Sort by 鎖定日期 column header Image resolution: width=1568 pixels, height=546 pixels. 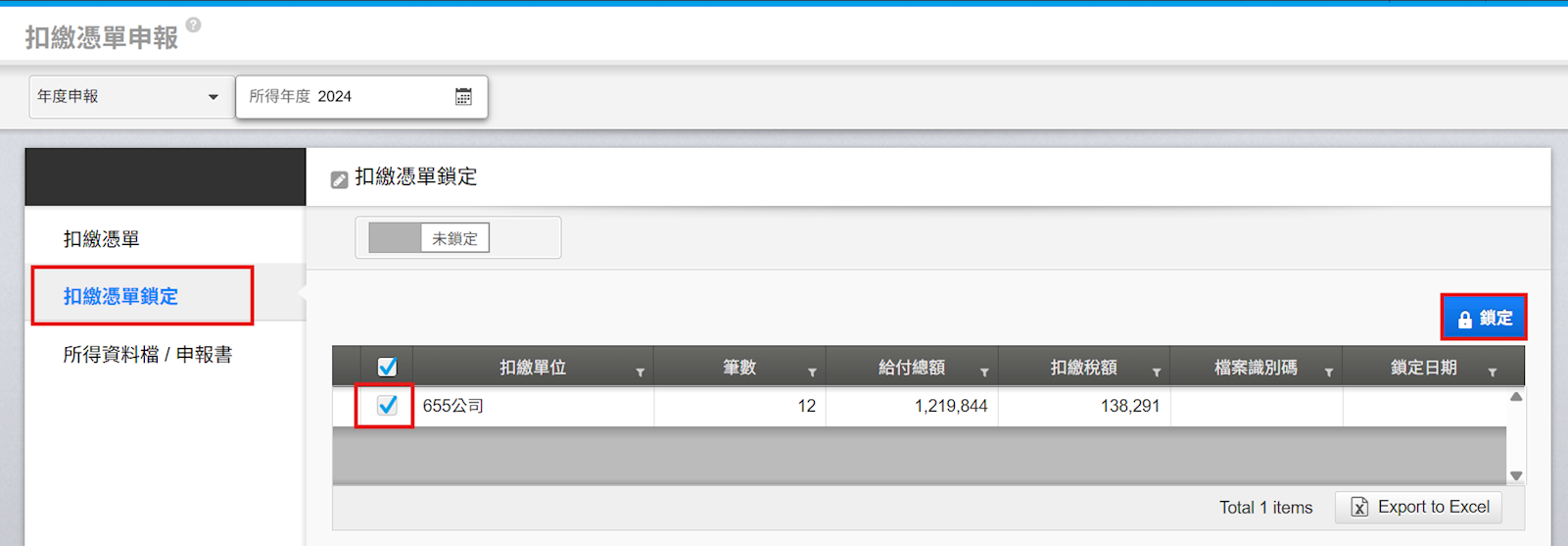point(1424,368)
